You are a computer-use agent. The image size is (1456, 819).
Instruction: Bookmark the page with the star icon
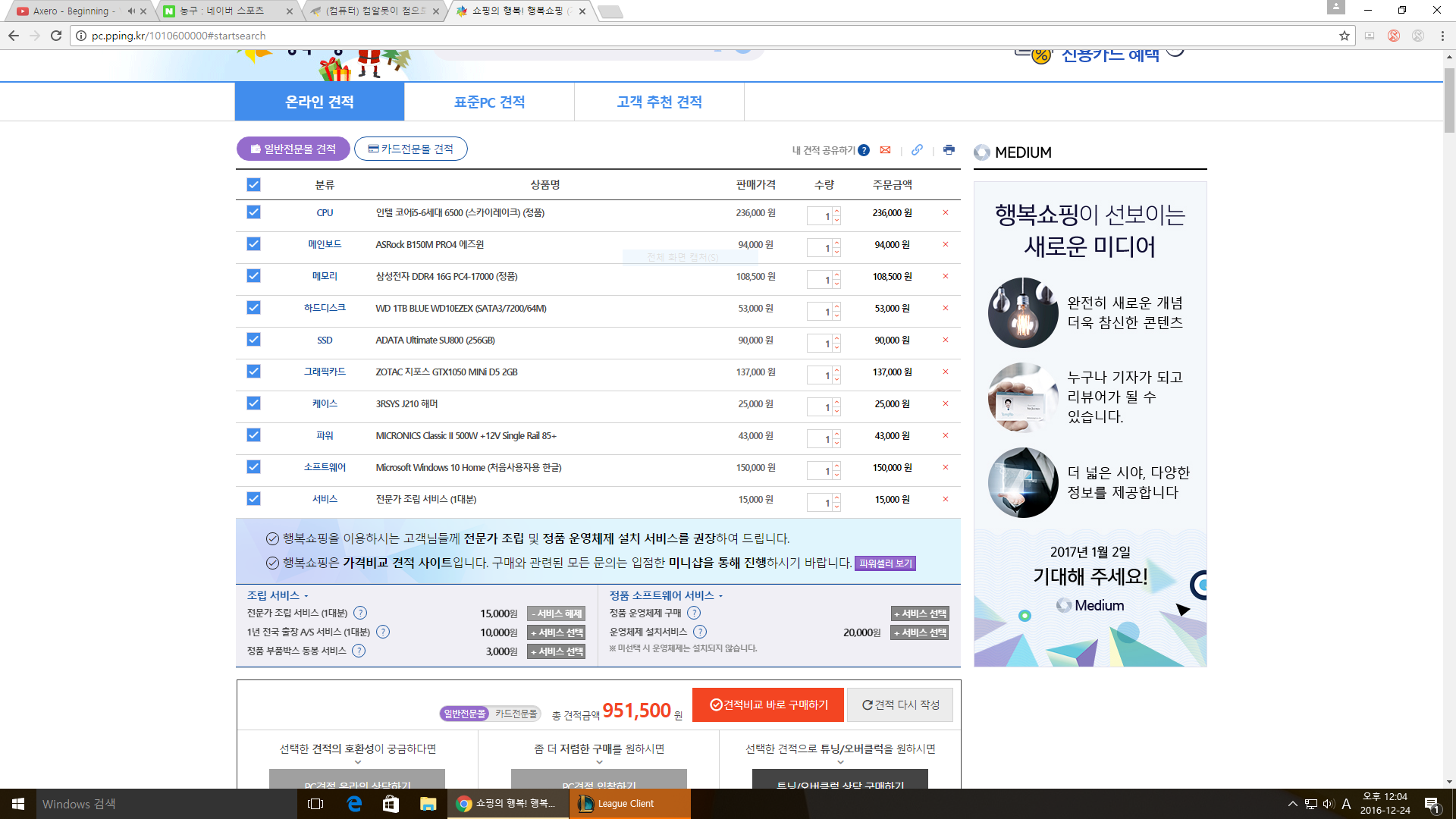[x=1345, y=36]
